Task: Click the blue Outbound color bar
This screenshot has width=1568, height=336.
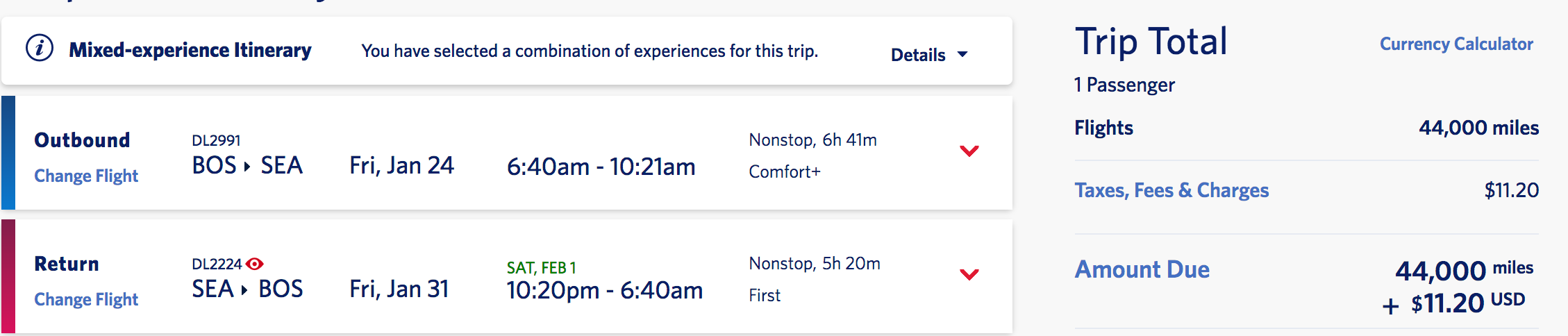Action: [8, 153]
